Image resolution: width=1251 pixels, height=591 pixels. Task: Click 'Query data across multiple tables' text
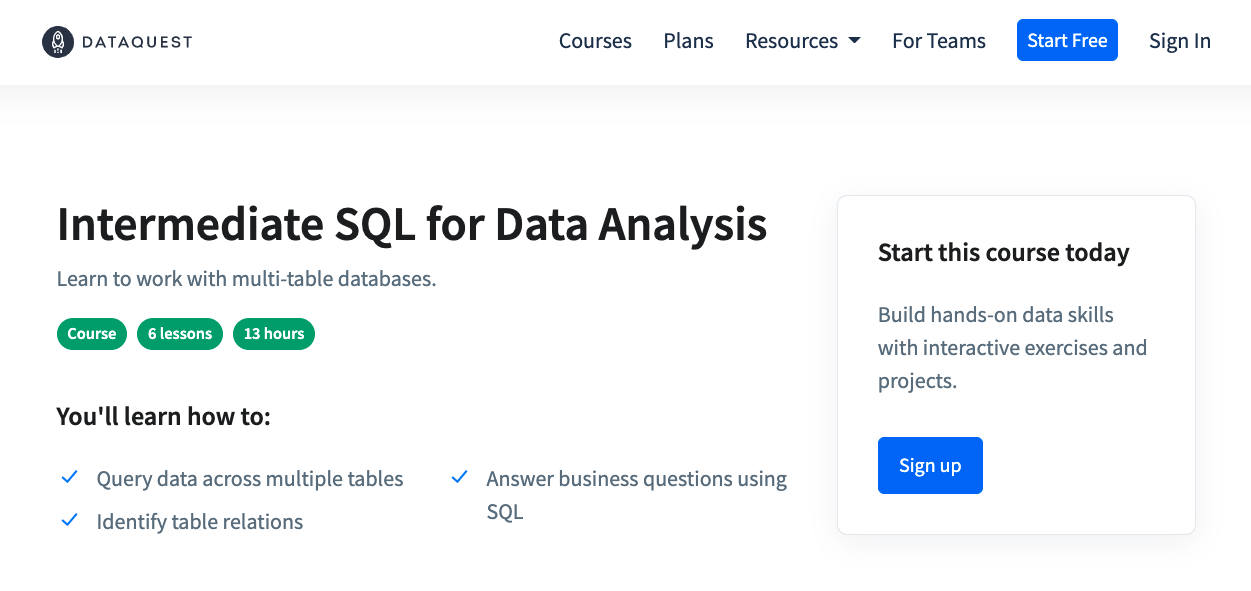tap(250, 479)
